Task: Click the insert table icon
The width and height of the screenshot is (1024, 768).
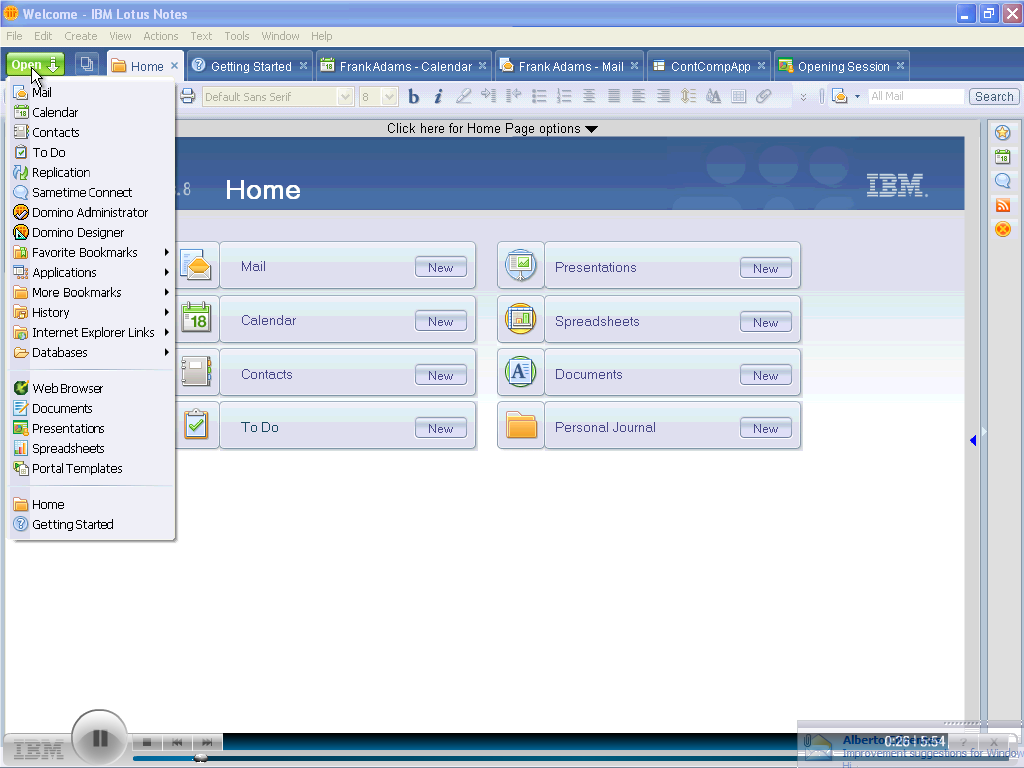Action: (x=739, y=97)
